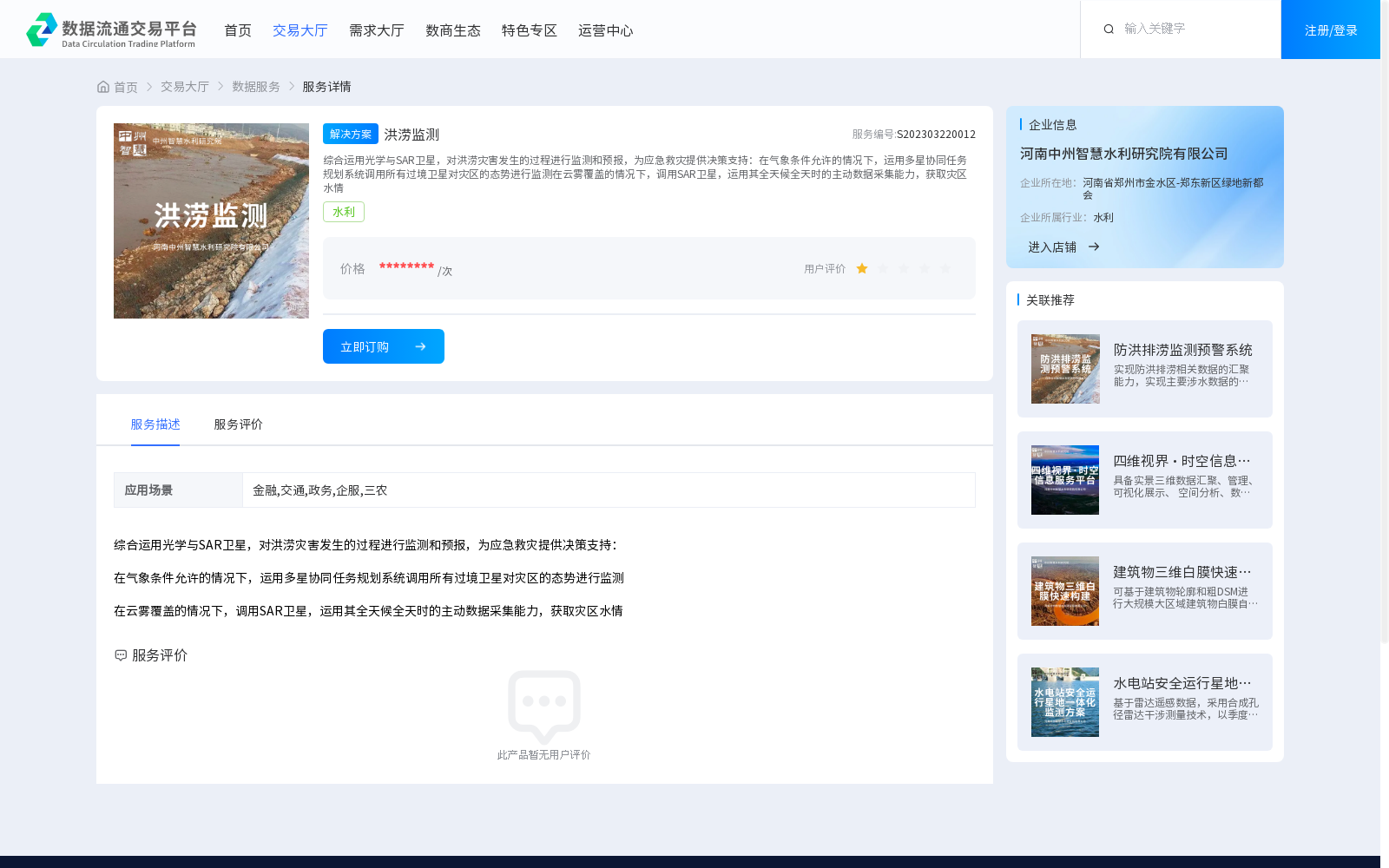
Task: Click the platform logo icon
Action: (x=42, y=30)
